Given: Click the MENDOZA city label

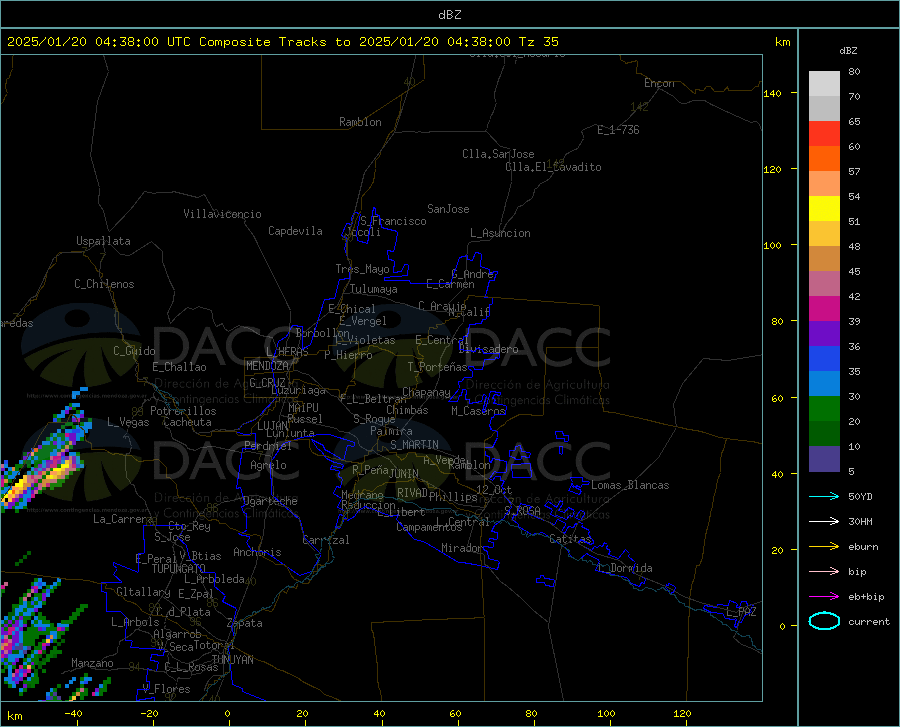Looking at the screenshot, I should point(267,366).
